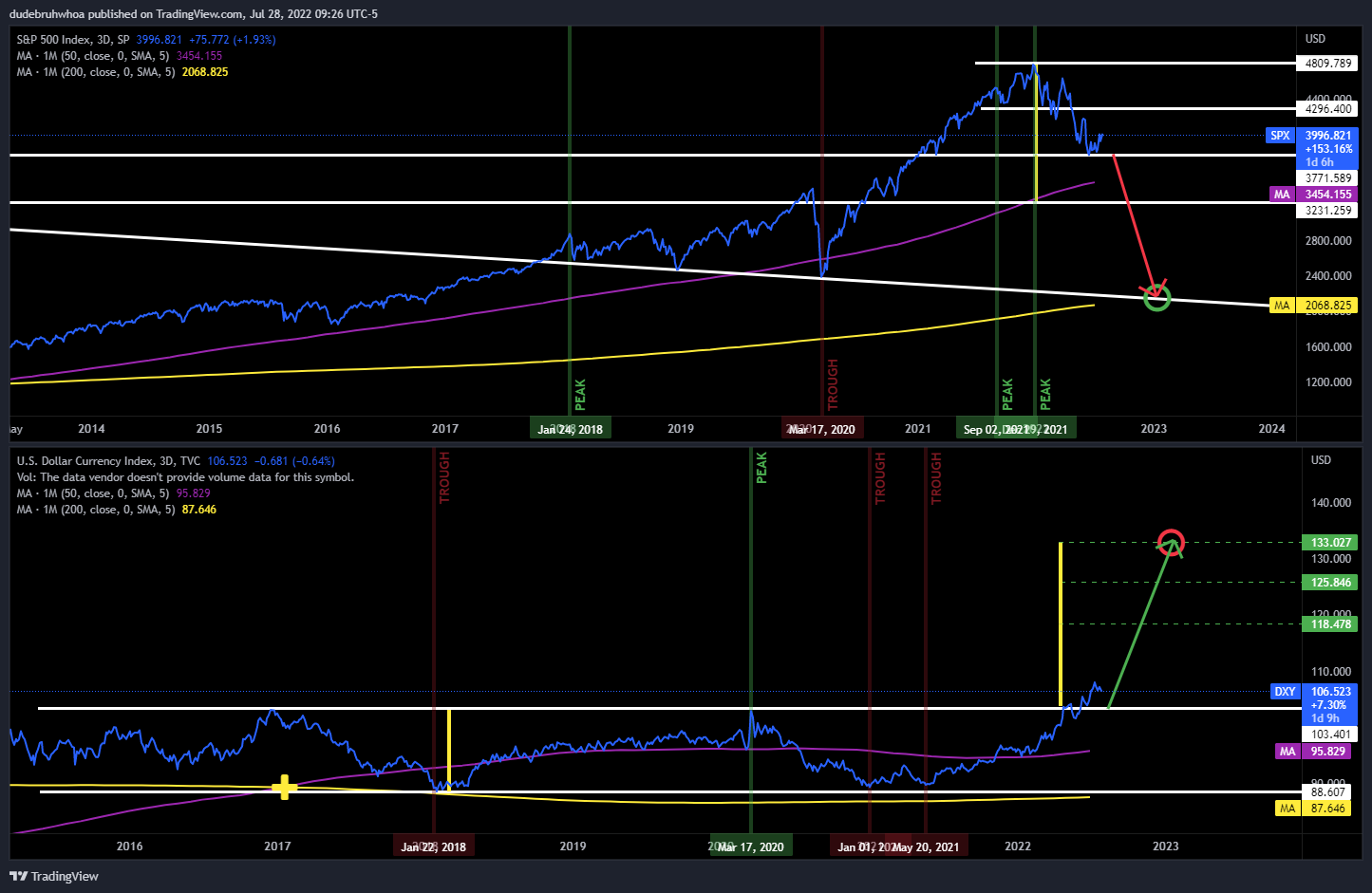Screen dimensions: 1372x893
Task: Click the 88.607 price level label
Action: point(1330,792)
